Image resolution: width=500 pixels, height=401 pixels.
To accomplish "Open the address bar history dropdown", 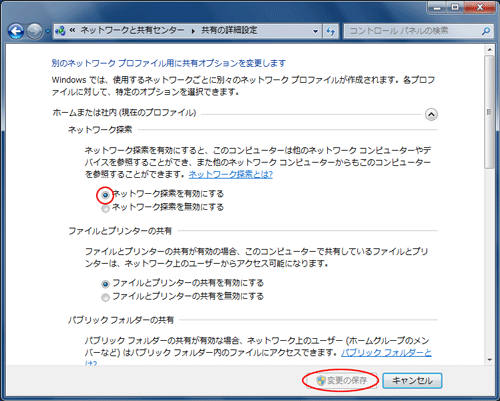I will (x=315, y=31).
